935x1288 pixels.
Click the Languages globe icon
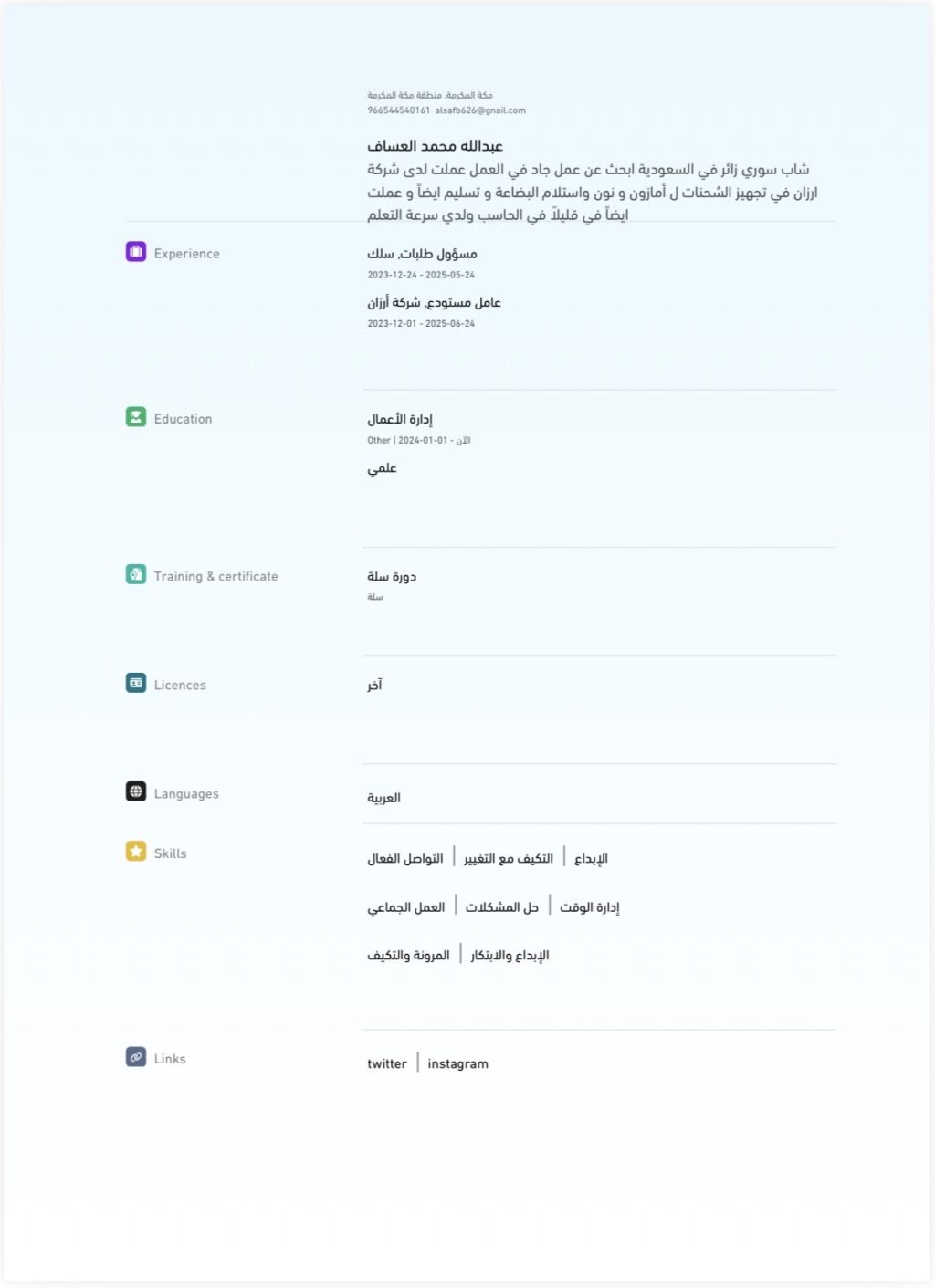[x=136, y=792]
